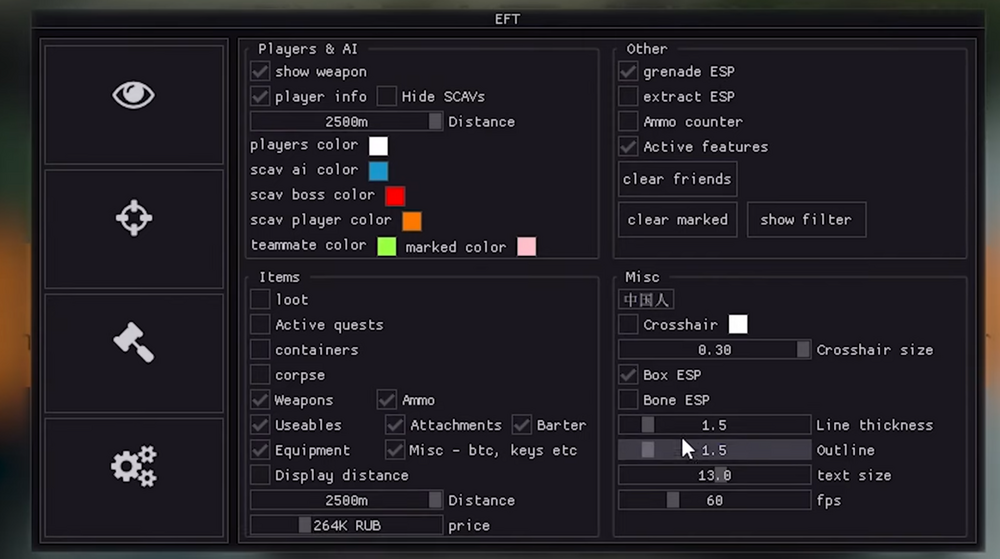Click the 中国人 language button
Screen dimensions: 1000x559
click(x=646, y=300)
